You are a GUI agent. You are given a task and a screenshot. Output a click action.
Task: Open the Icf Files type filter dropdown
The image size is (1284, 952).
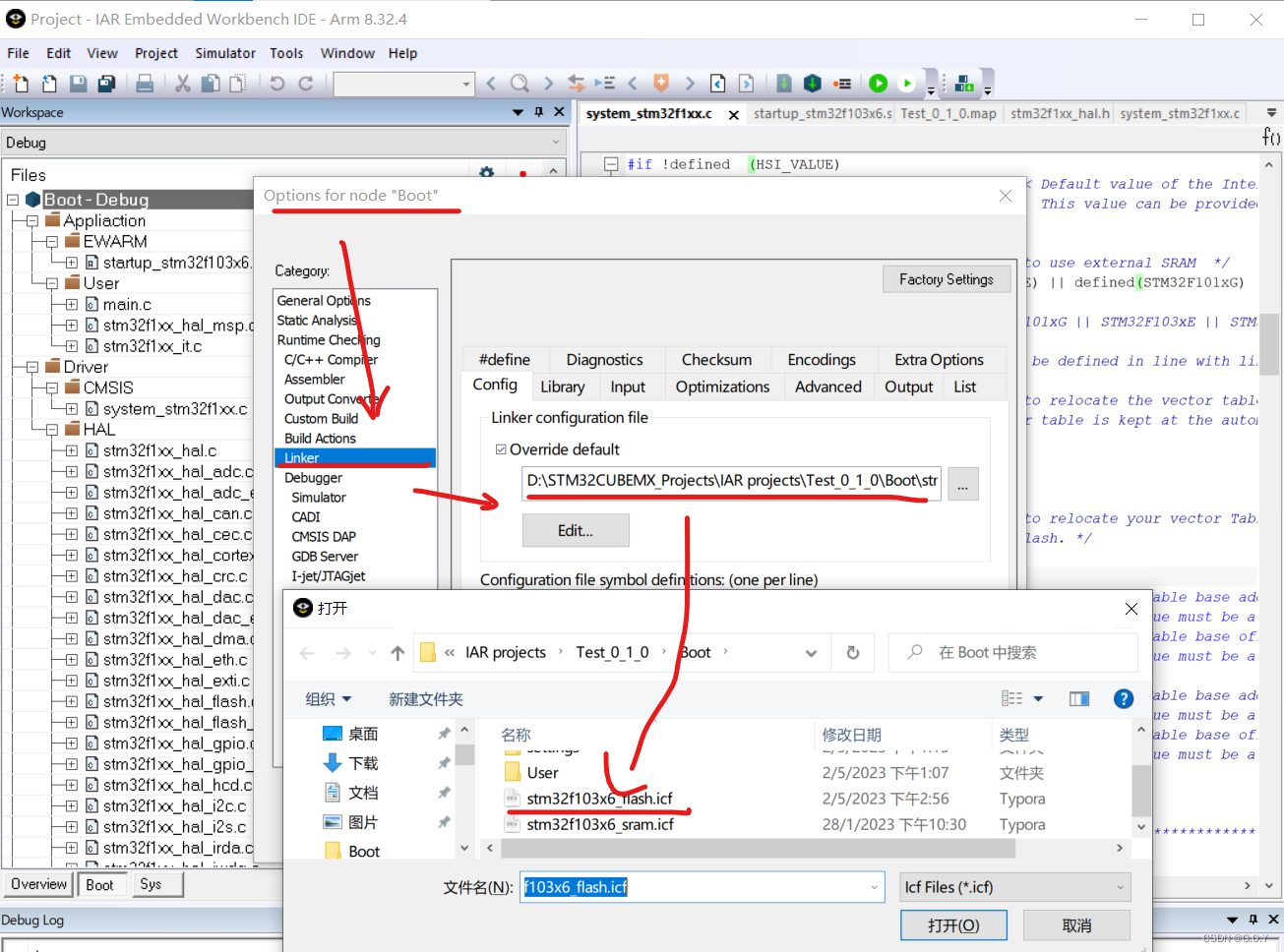tap(1014, 887)
